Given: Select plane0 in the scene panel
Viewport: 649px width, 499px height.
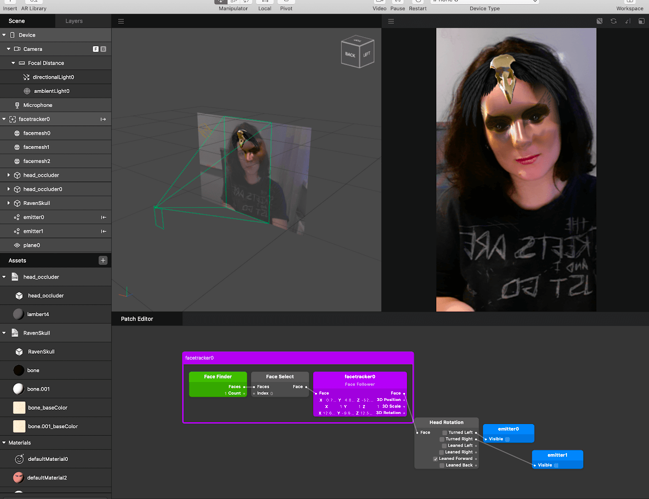Looking at the screenshot, I should pos(55,245).
